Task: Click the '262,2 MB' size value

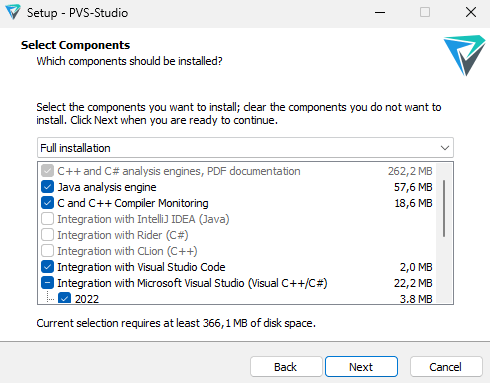Action: [x=410, y=171]
